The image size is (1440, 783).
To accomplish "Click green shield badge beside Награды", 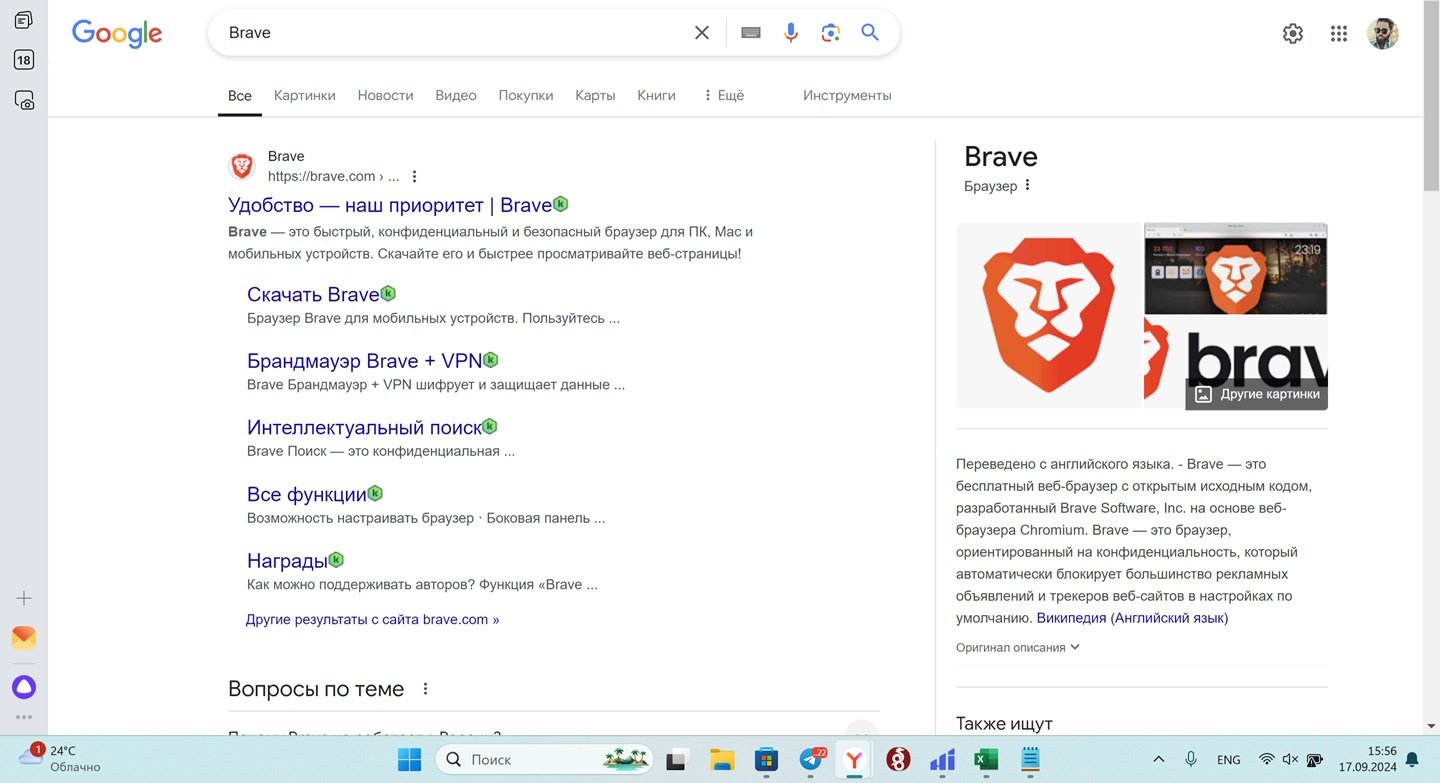I will (x=336, y=560).
